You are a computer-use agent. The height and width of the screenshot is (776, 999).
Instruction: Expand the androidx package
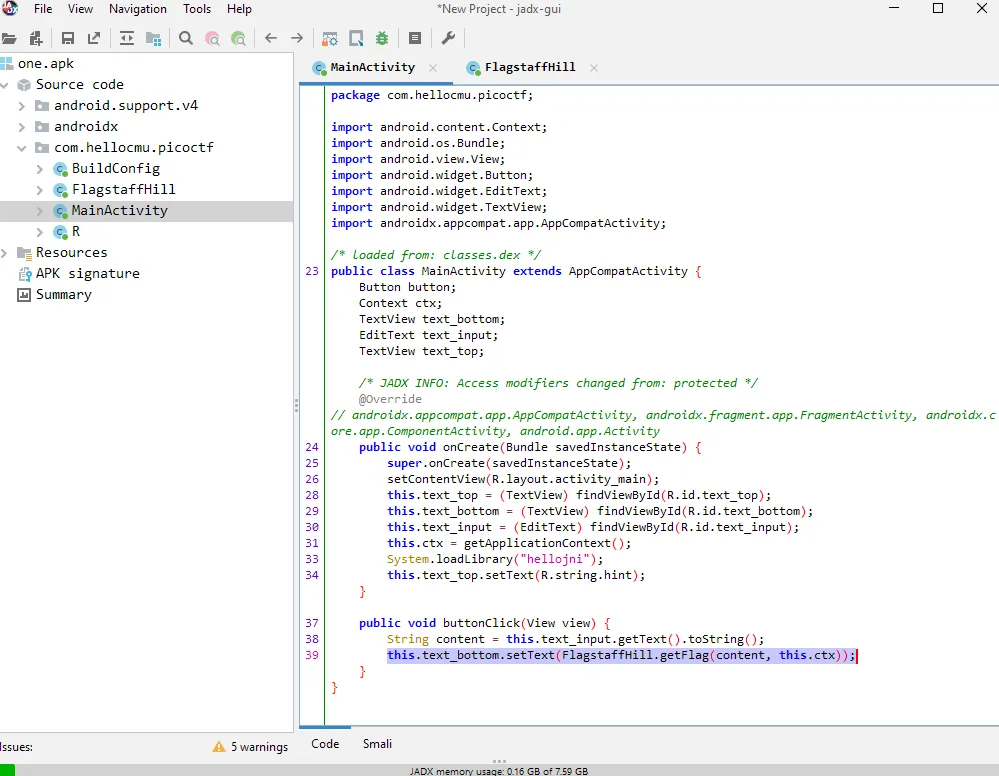coord(22,127)
